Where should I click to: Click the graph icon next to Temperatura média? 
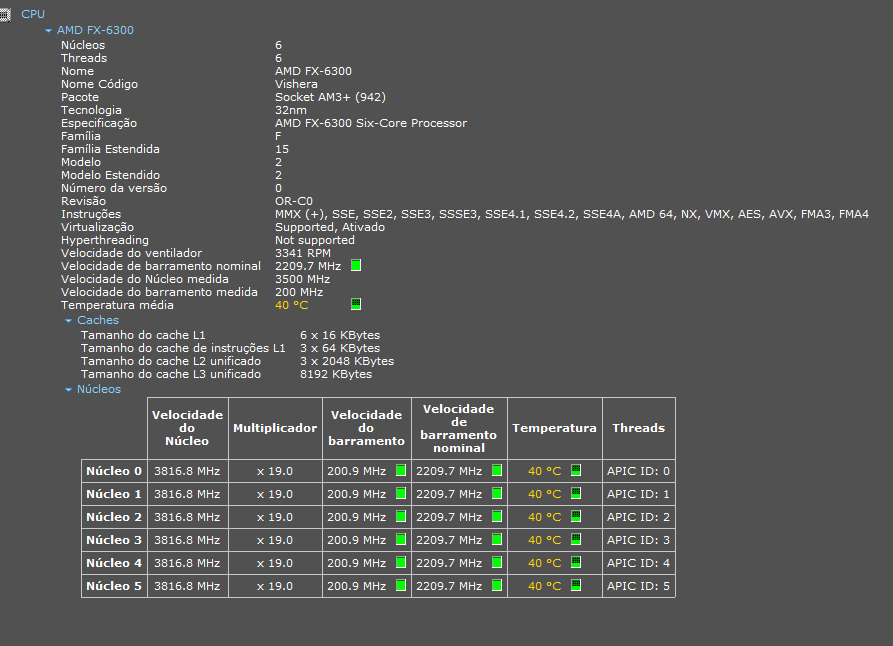[356, 304]
